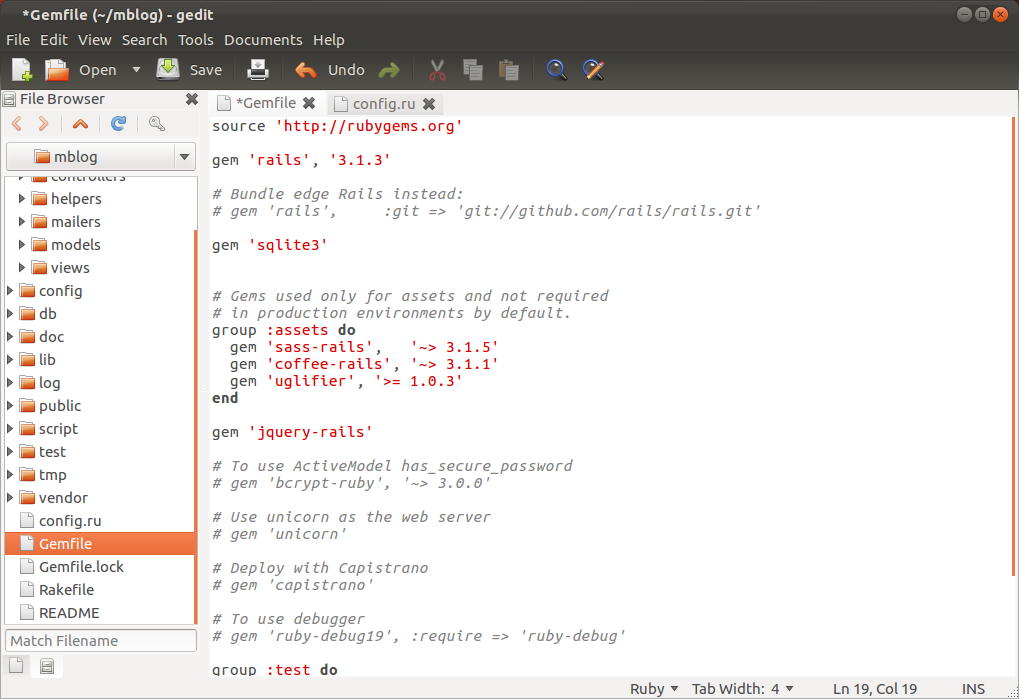1019x699 pixels.
Task: Click the Cut scissors icon
Action: pyautogui.click(x=437, y=70)
